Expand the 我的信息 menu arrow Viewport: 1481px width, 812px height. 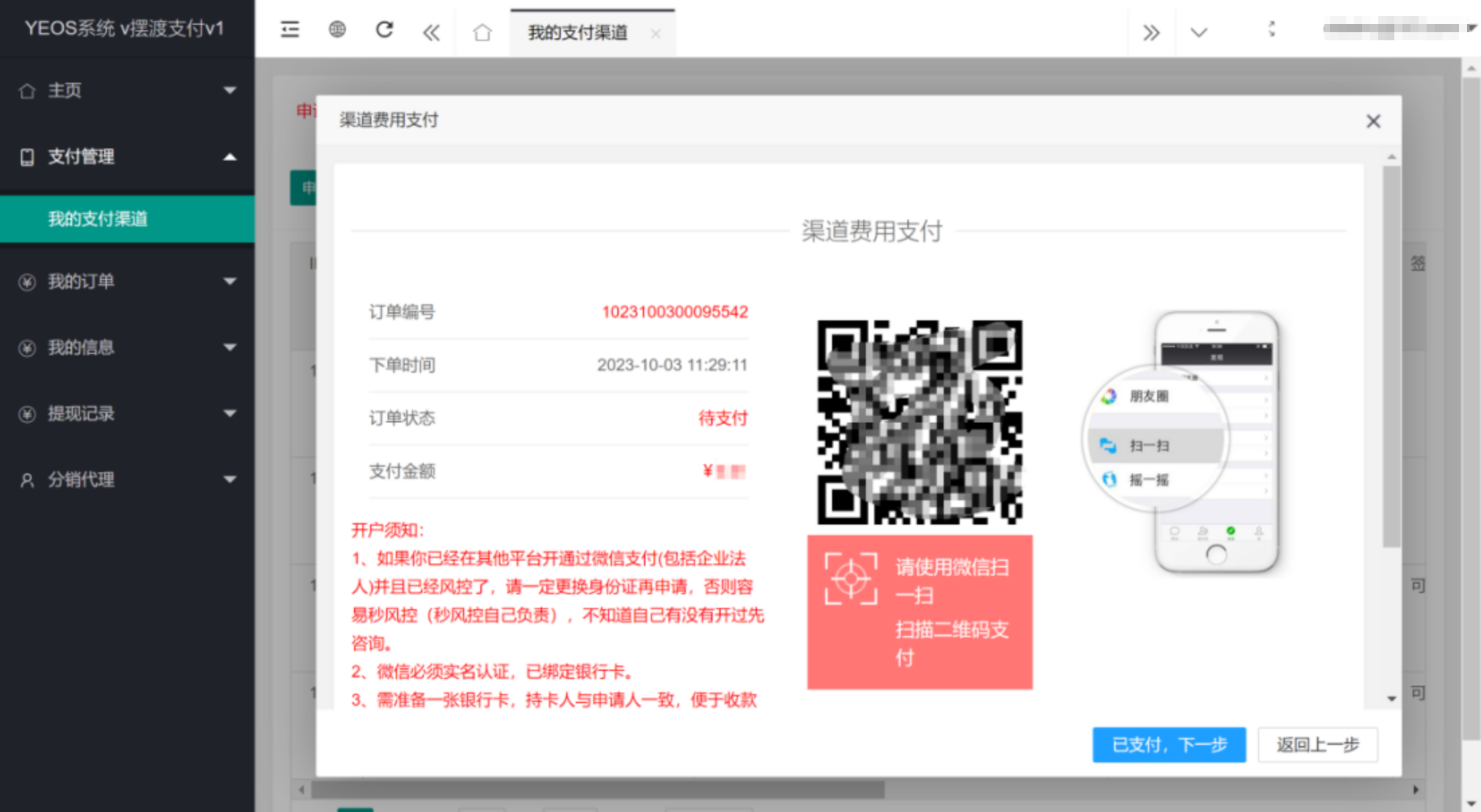pyautogui.click(x=230, y=347)
